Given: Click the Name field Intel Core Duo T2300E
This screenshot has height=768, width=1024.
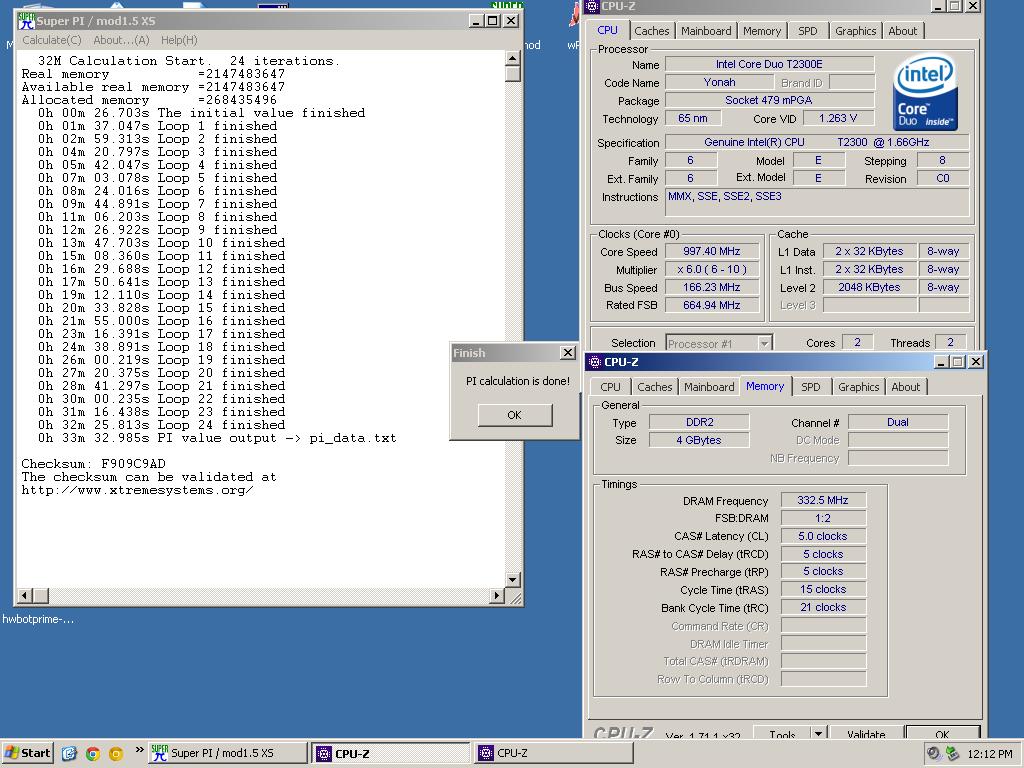Looking at the screenshot, I should click(x=769, y=64).
